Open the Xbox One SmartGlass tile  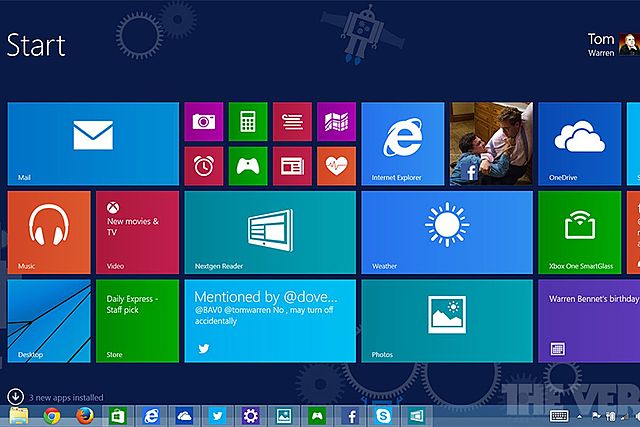(580, 232)
